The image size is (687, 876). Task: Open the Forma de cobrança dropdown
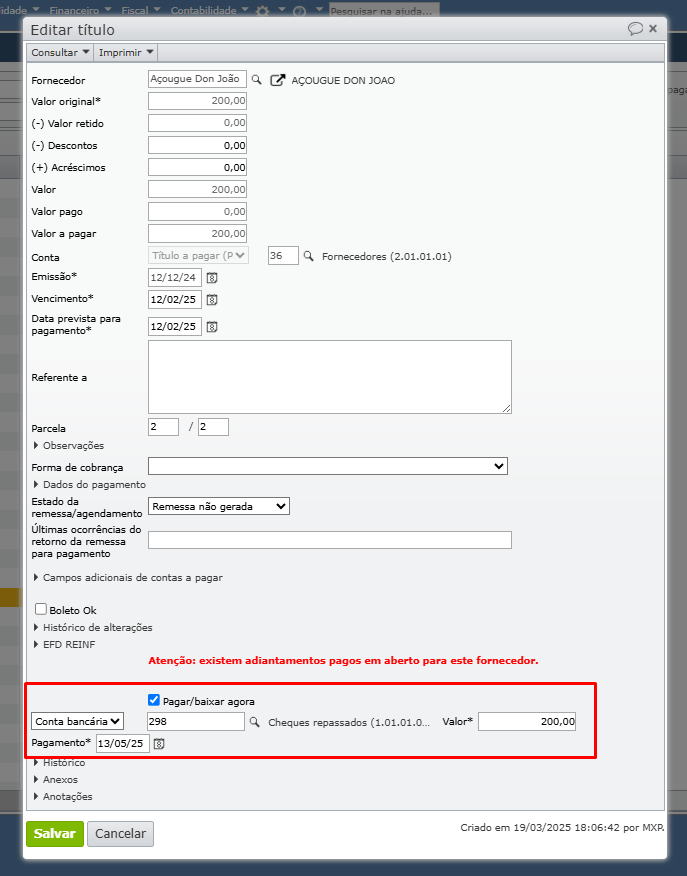coord(328,466)
